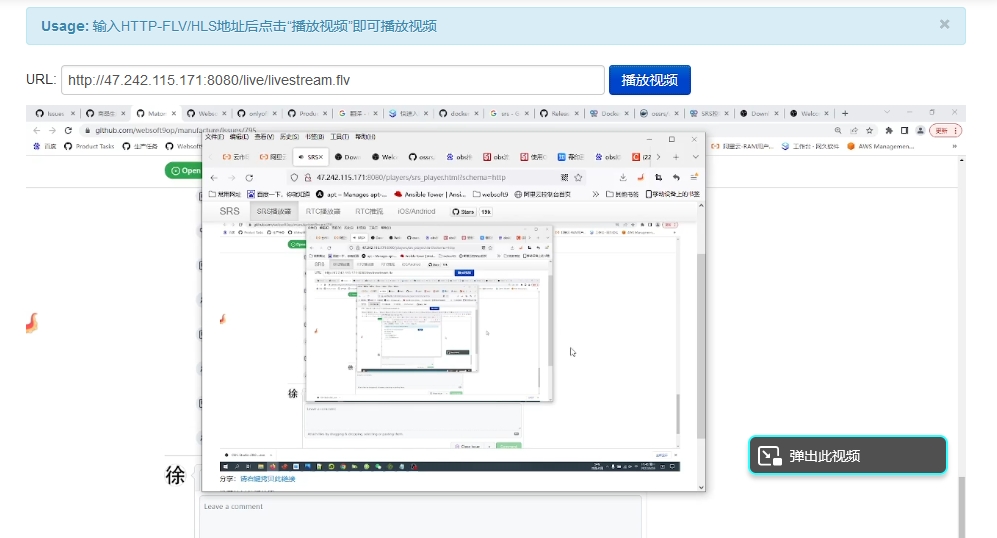Click the bookmark star in address bar

(x=578, y=177)
